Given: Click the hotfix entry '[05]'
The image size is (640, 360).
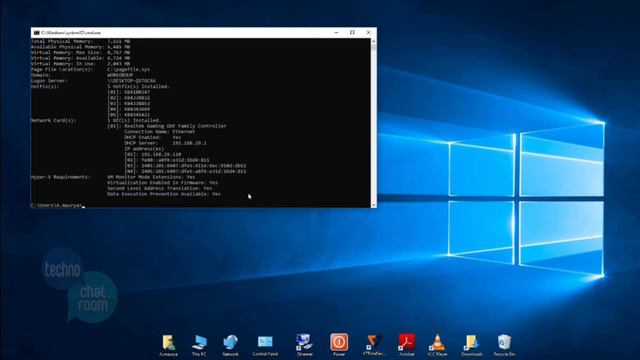Looking at the screenshot, I should tap(129, 115).
